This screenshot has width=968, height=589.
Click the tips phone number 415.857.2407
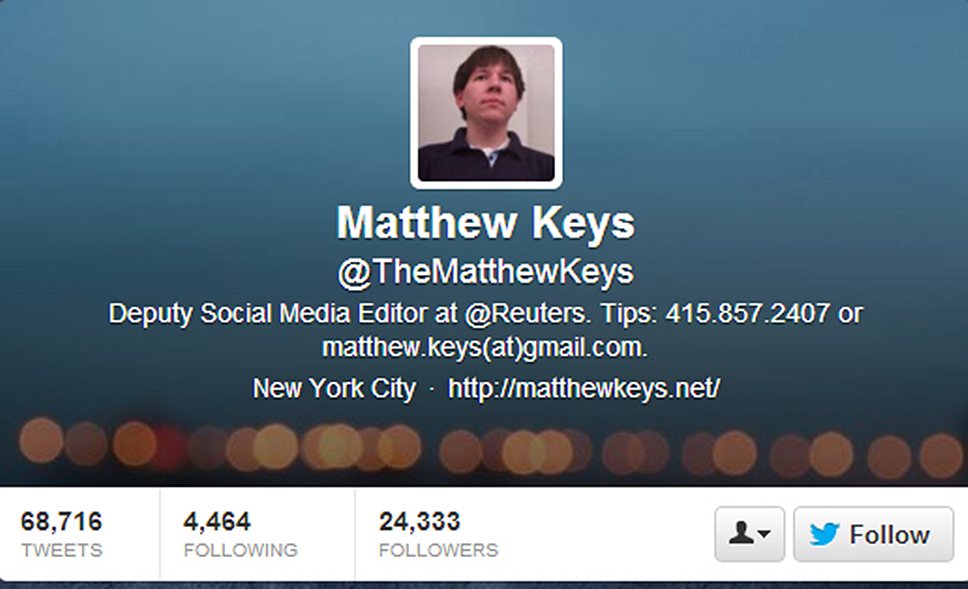click(x=747, y=313)
